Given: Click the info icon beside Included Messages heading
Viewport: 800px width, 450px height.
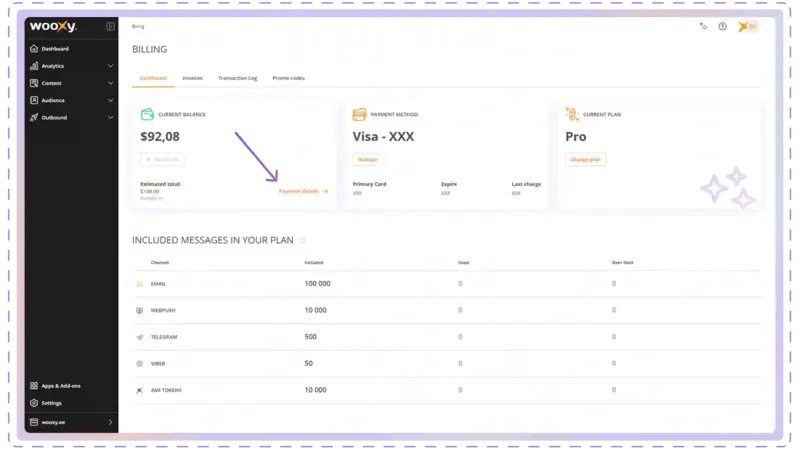Looking at the screenshot, I should click(303, 240).
